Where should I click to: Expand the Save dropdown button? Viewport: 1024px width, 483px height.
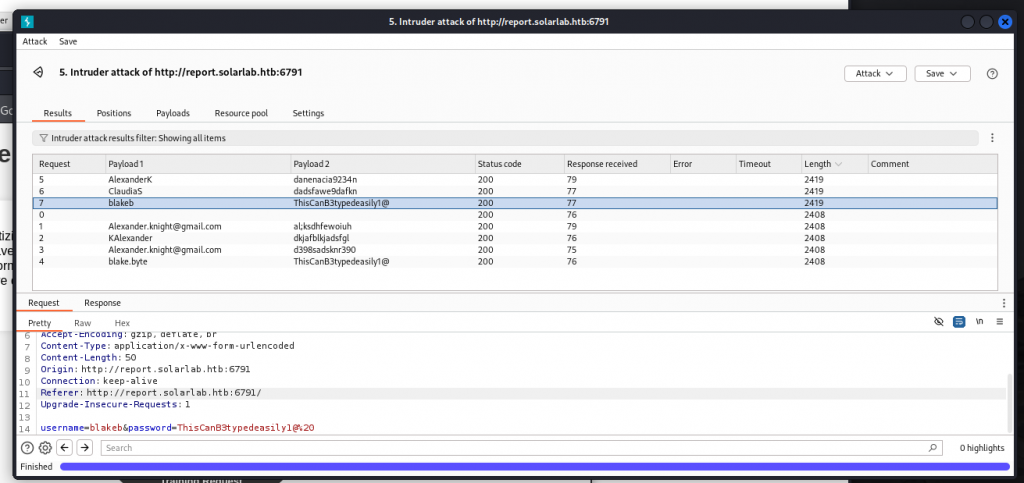[942, 74]
